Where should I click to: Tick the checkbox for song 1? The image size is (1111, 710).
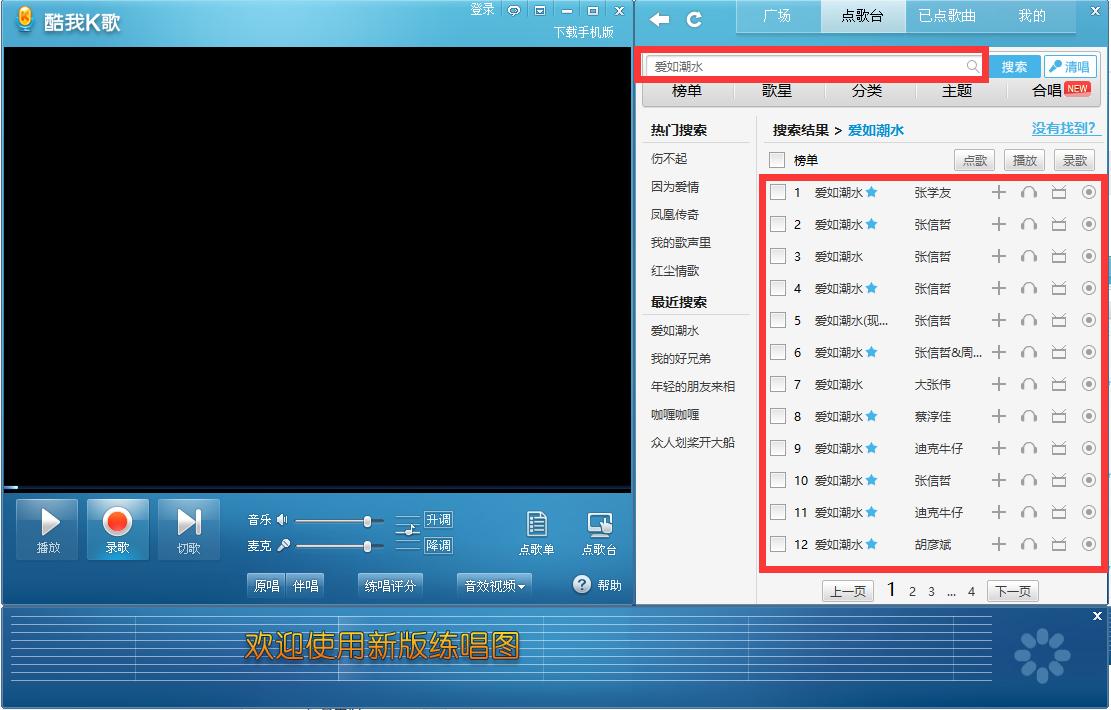[778, 192]
